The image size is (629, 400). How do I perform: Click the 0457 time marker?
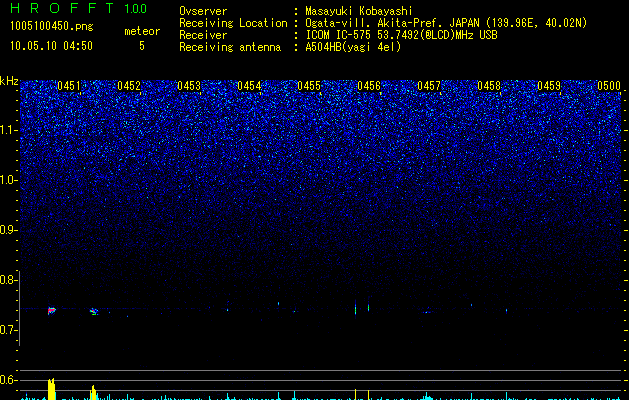(429, 86)
